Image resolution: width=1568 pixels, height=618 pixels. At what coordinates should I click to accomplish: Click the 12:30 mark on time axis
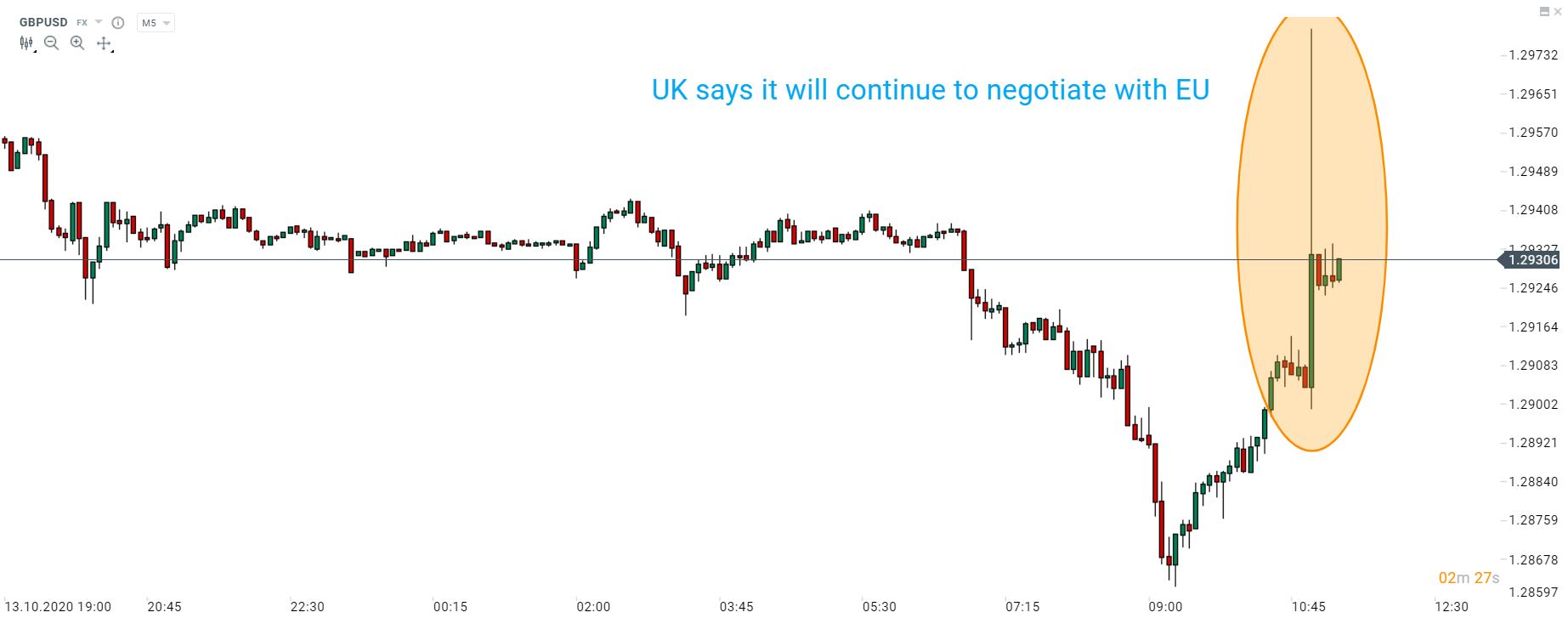tap(1451, 606)
